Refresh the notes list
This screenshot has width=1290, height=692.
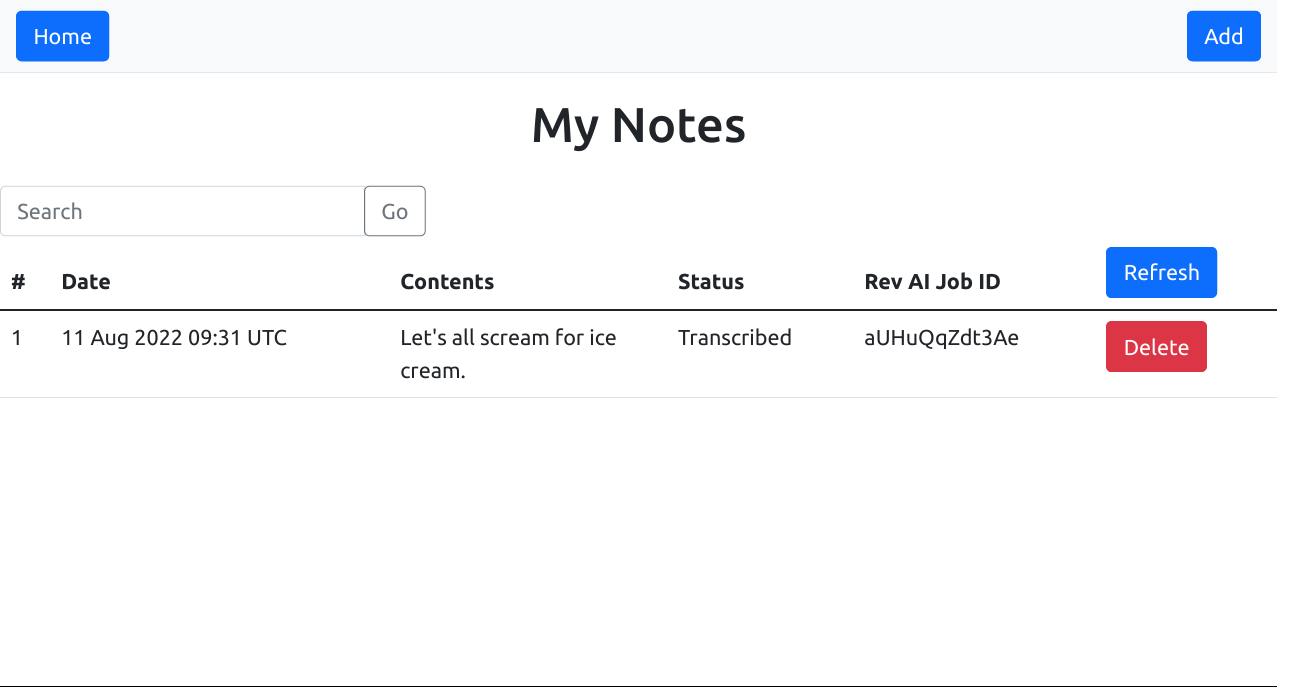[1160, 272]
